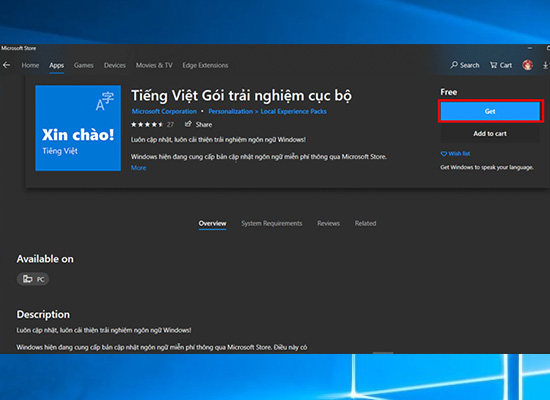Share this language pack
The width and height of the screenshot is (550, 400).
pos(199,125)
